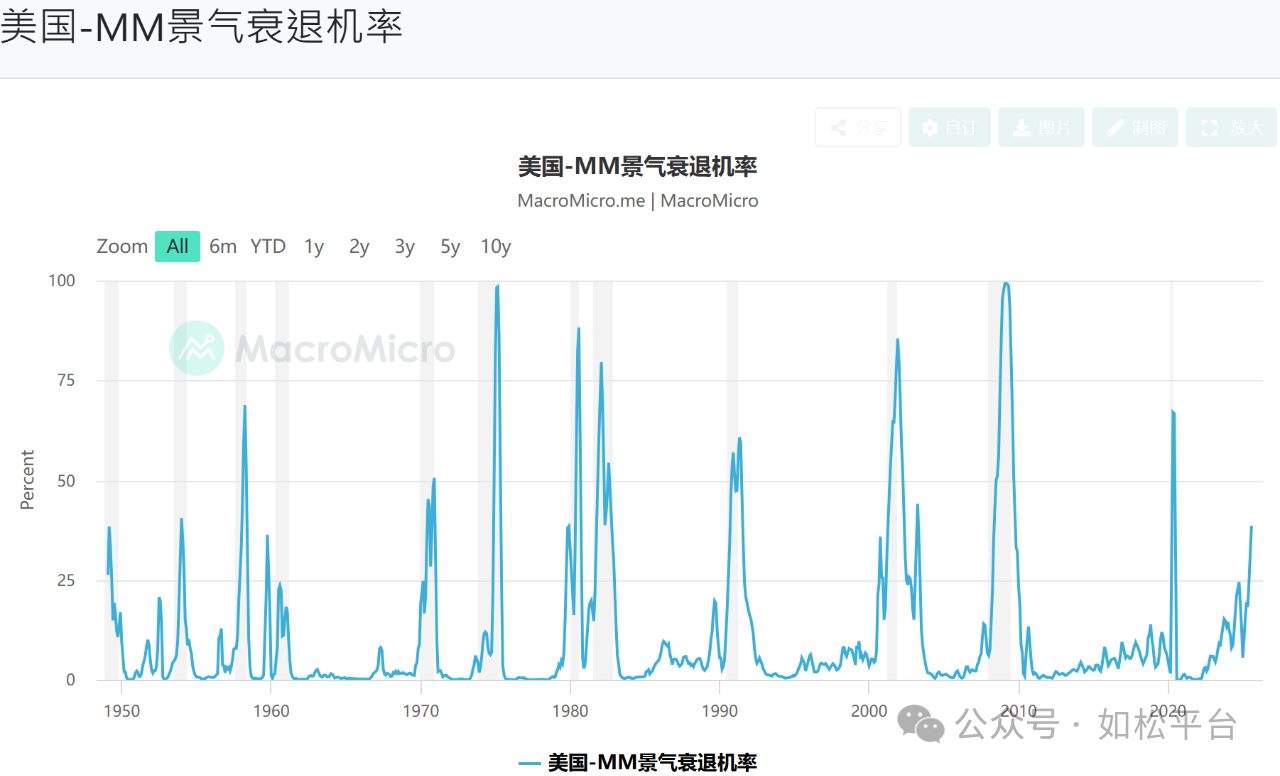Click the 1975 recession spike

point(497,288)
